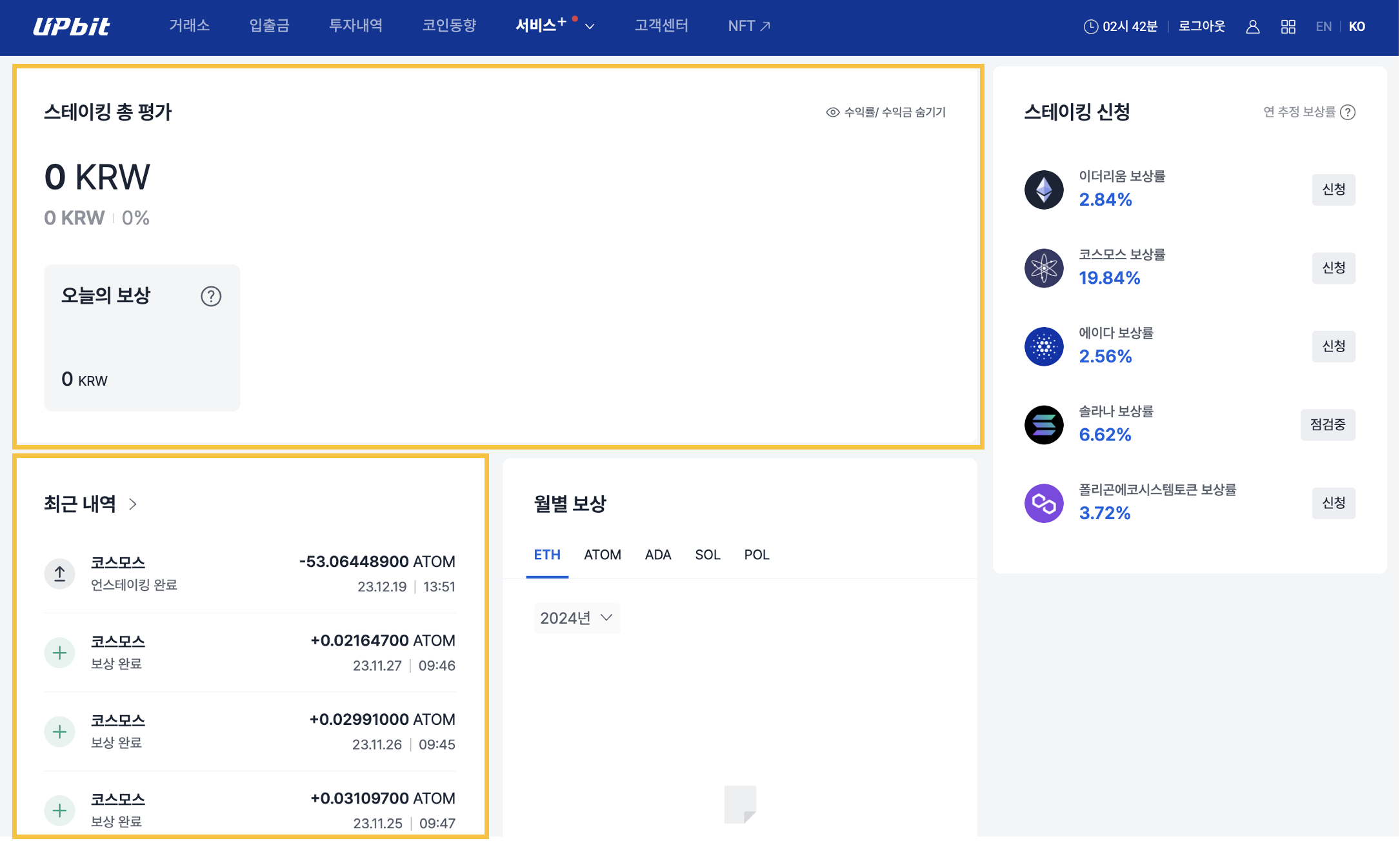The width and height of the screenshot is (1400, 841).
Task: Click the help icon beside 오늘의 보상
Action: click(x=211, y=296)
